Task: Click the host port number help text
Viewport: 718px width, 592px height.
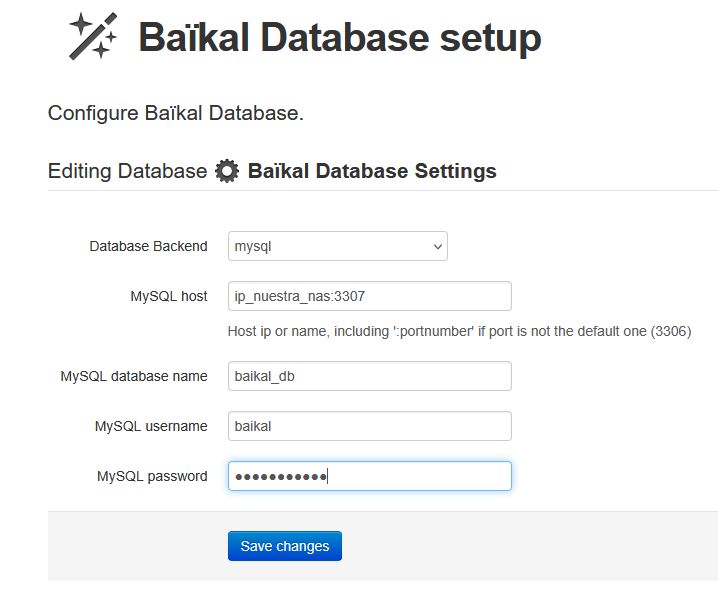Action: tap(459, 330)
